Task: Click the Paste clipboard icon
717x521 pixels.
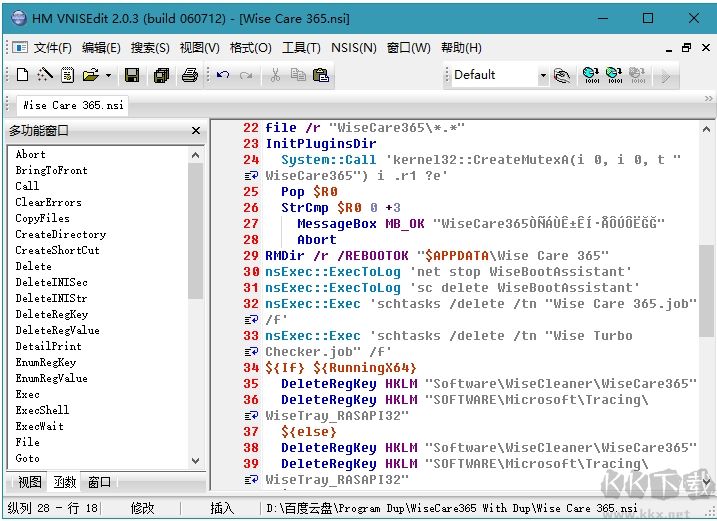Action: [320, 75]
